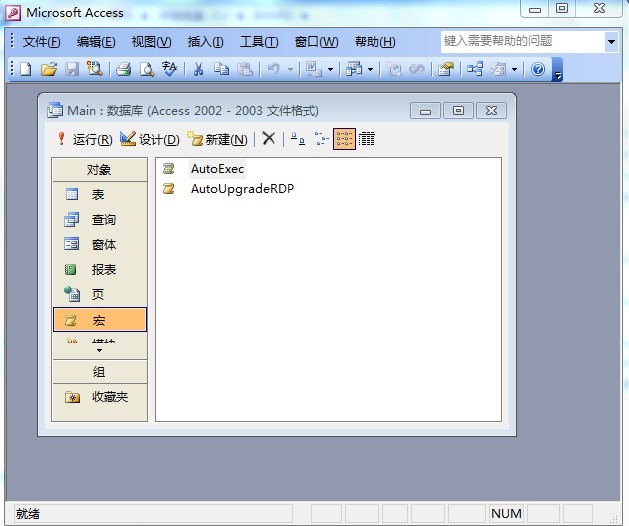Create a macro with 新建(N)
Screen dimensions: 629x526
[217, 139]
